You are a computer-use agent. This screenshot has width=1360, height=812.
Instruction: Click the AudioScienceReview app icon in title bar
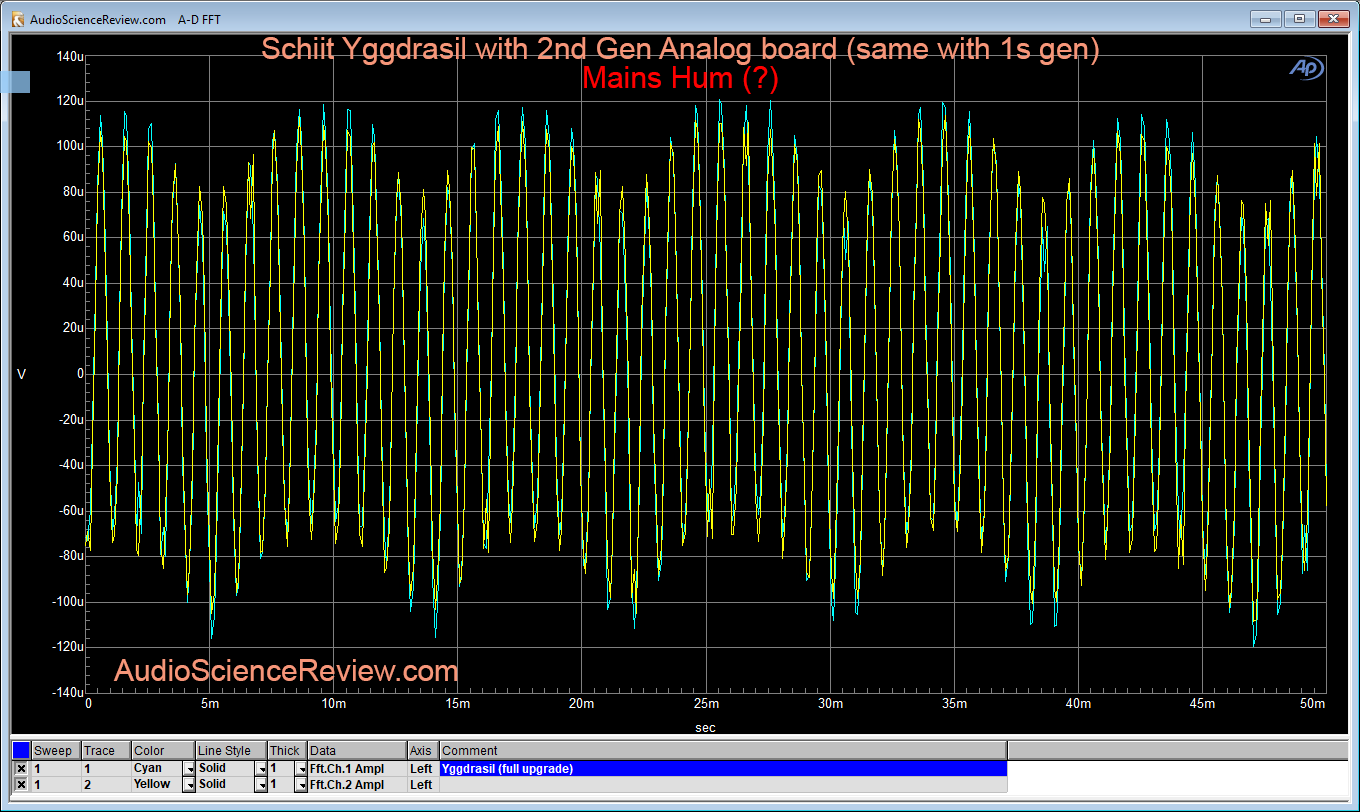coord(18,18)
